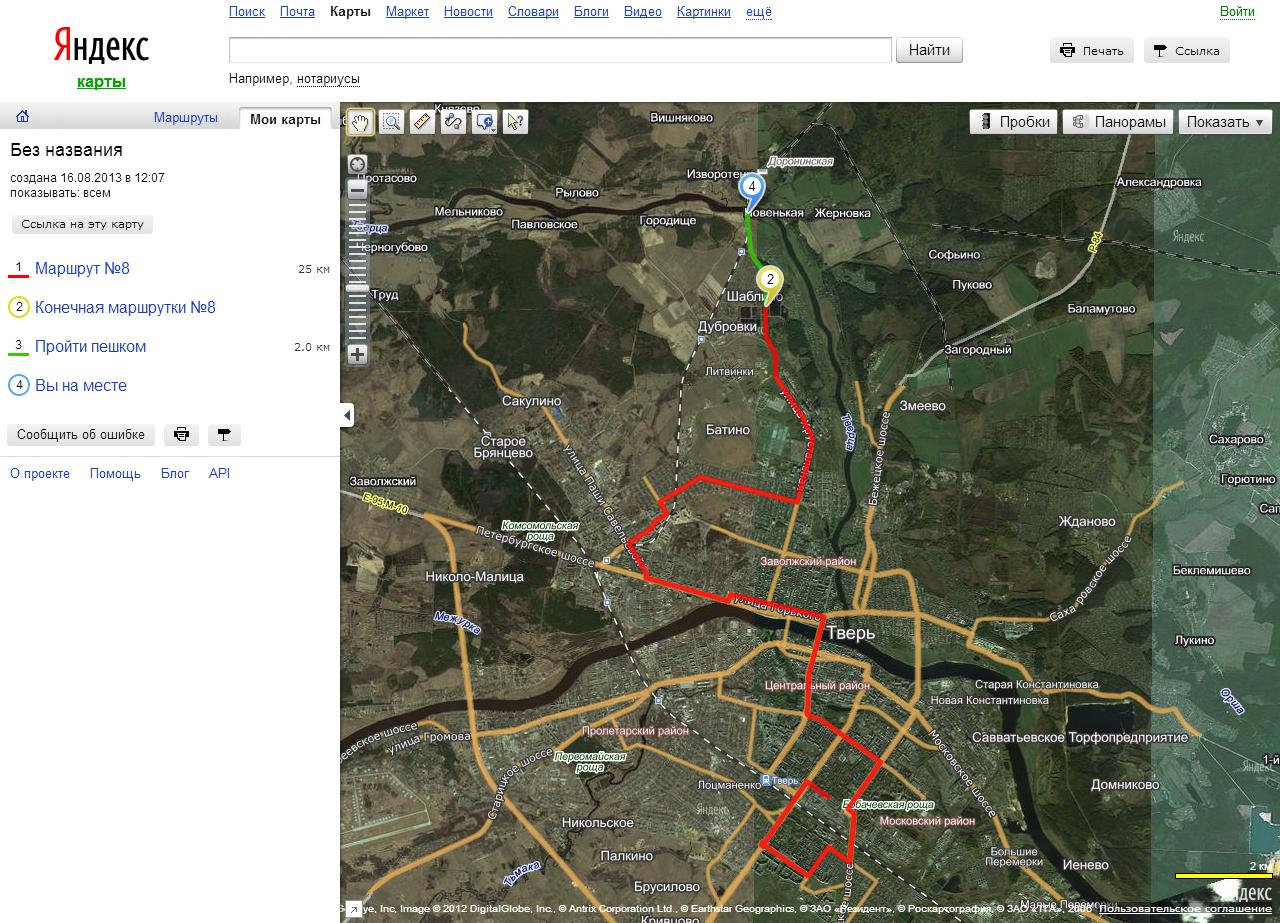
Task: Open Видео in top navigation
Action: (643, 12)
